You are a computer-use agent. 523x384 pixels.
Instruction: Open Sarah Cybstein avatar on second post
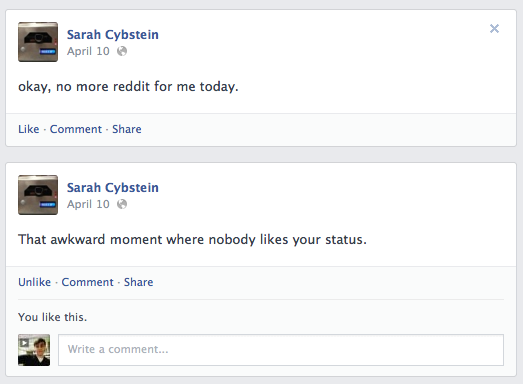click(x=38, y=195)
